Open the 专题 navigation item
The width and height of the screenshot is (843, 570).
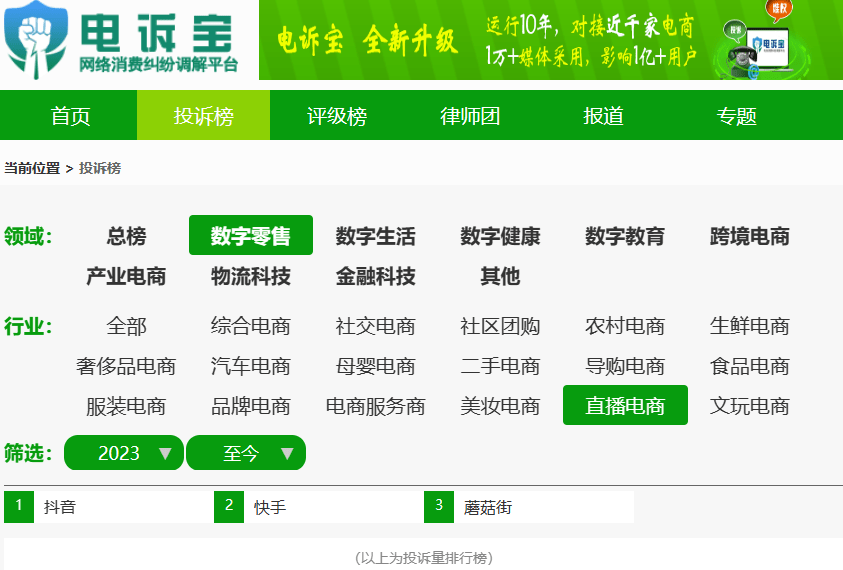[x=736, y=116]
